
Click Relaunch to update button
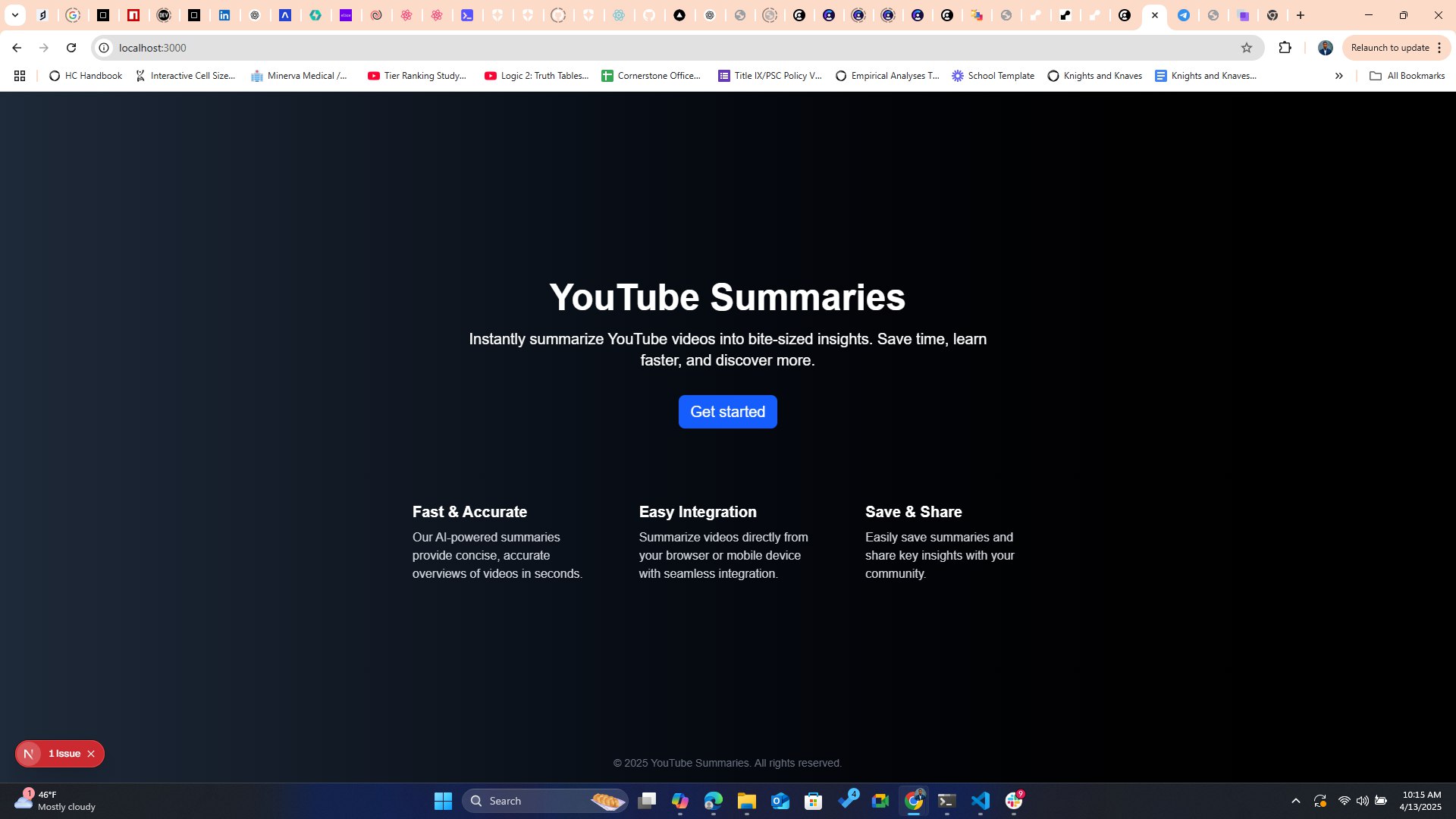(1389, 48)
